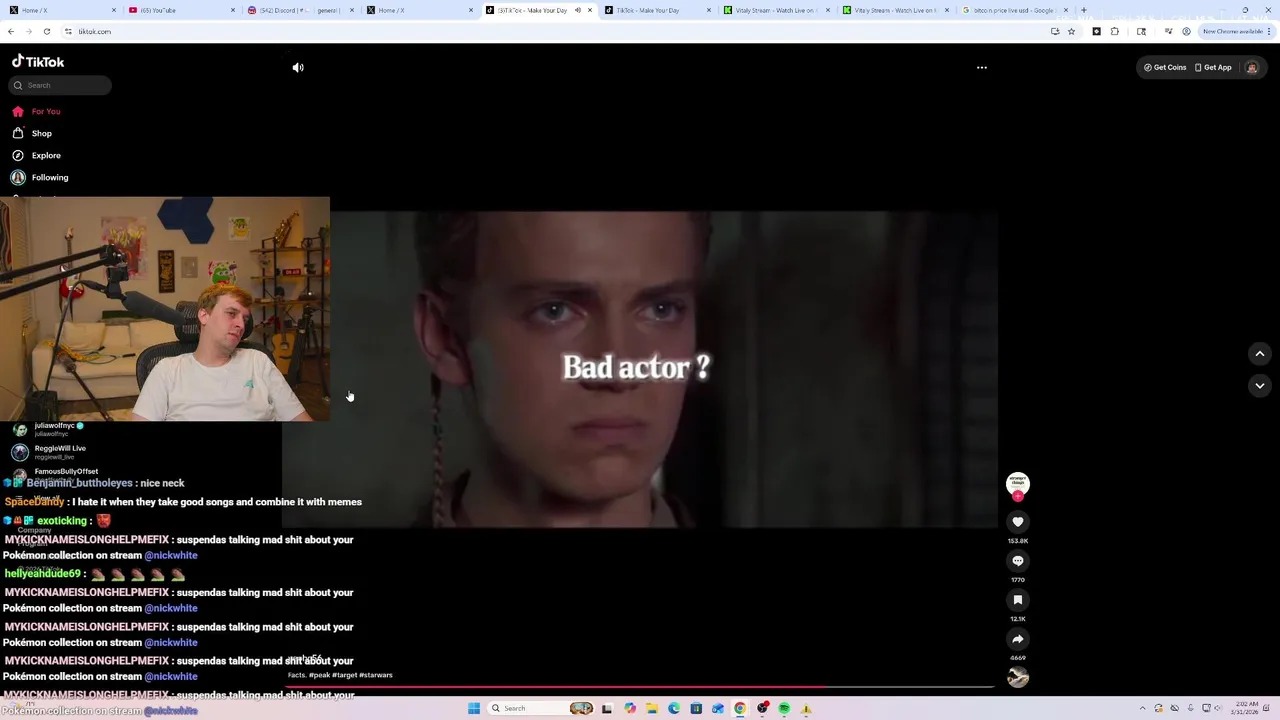Open Spotify from the taskbar
Image resolution: width=1280 pixels, height=720 pixels.
[784, 708]
